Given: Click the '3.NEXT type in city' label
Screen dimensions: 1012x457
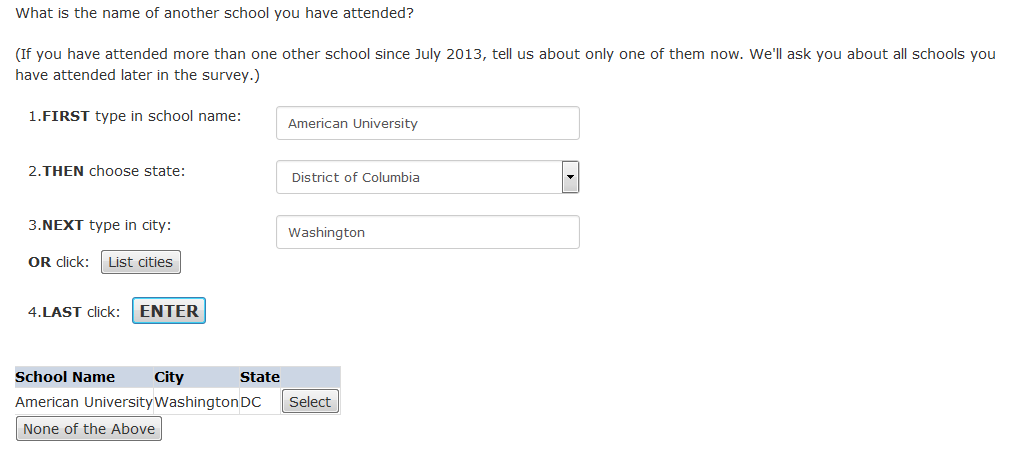Looking at the screenshot, I should (x=99, y=225).
